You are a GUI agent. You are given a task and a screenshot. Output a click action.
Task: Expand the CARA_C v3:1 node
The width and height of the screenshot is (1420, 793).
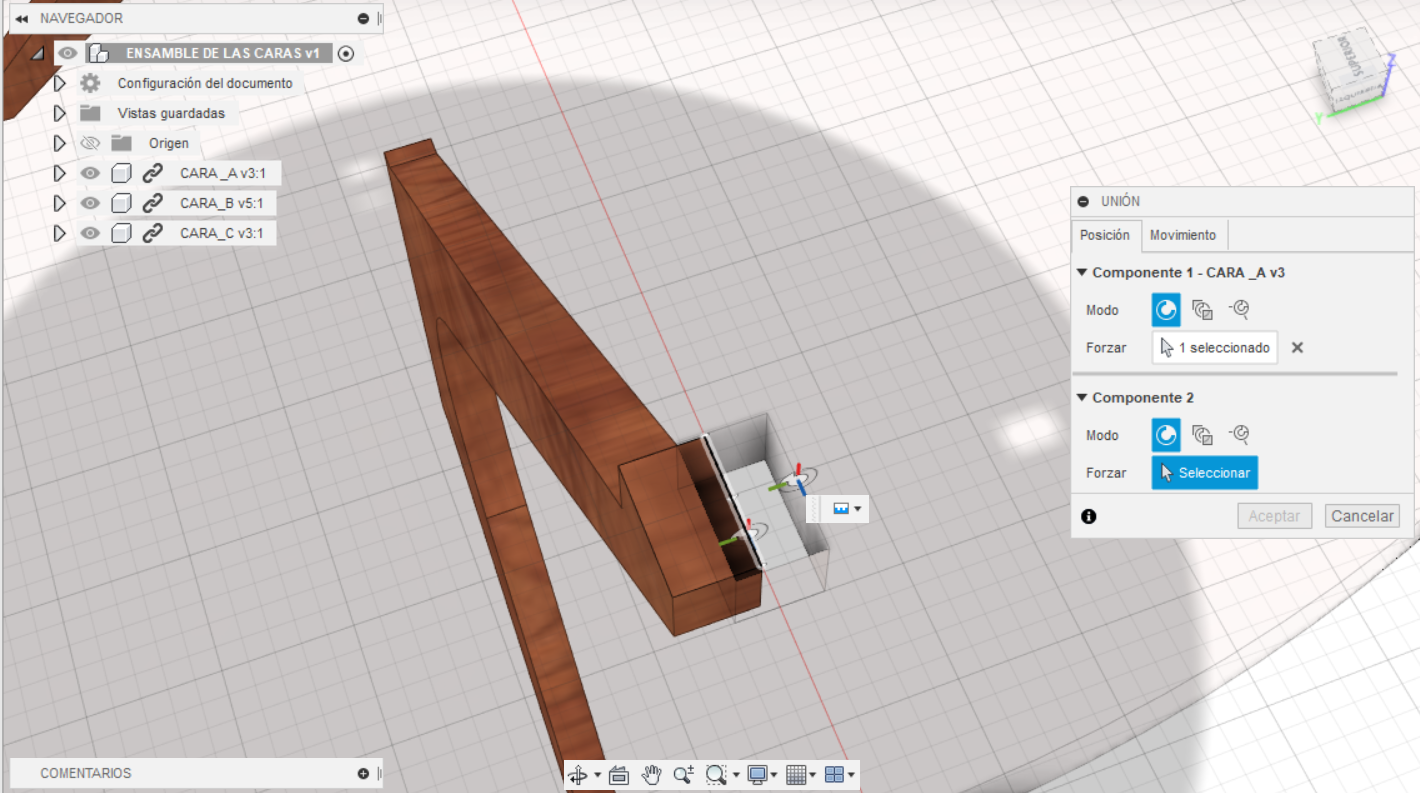pos(59,233)
